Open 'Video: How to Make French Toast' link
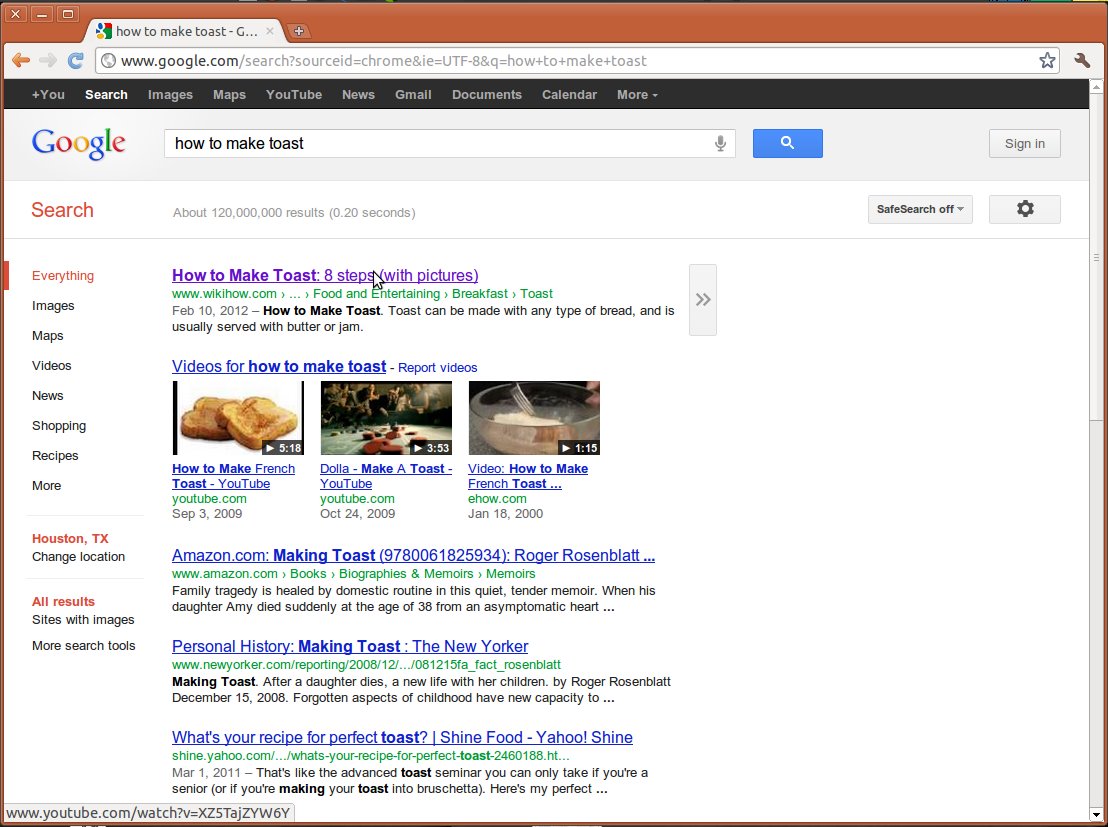 pos(528,476)
